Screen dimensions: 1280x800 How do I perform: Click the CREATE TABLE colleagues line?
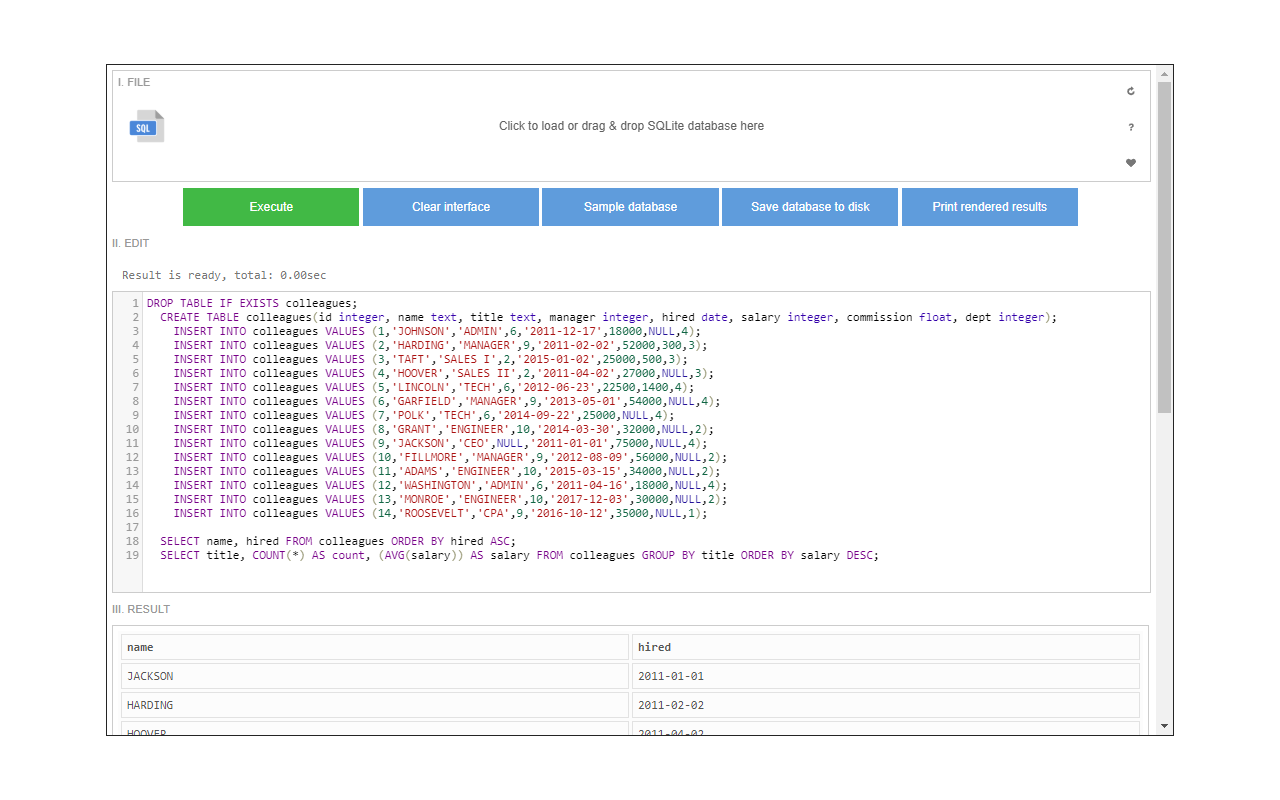point(608,317)
